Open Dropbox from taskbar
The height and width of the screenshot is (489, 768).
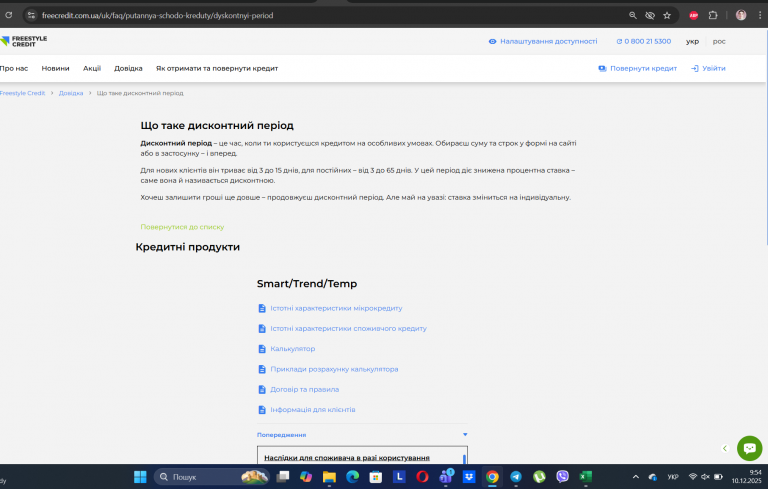click(x=469, y=477)
